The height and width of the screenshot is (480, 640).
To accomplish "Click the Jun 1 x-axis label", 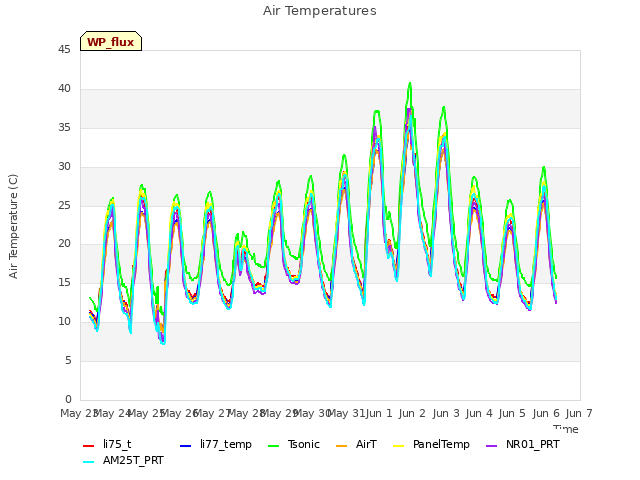I will (x=379, y=413).
